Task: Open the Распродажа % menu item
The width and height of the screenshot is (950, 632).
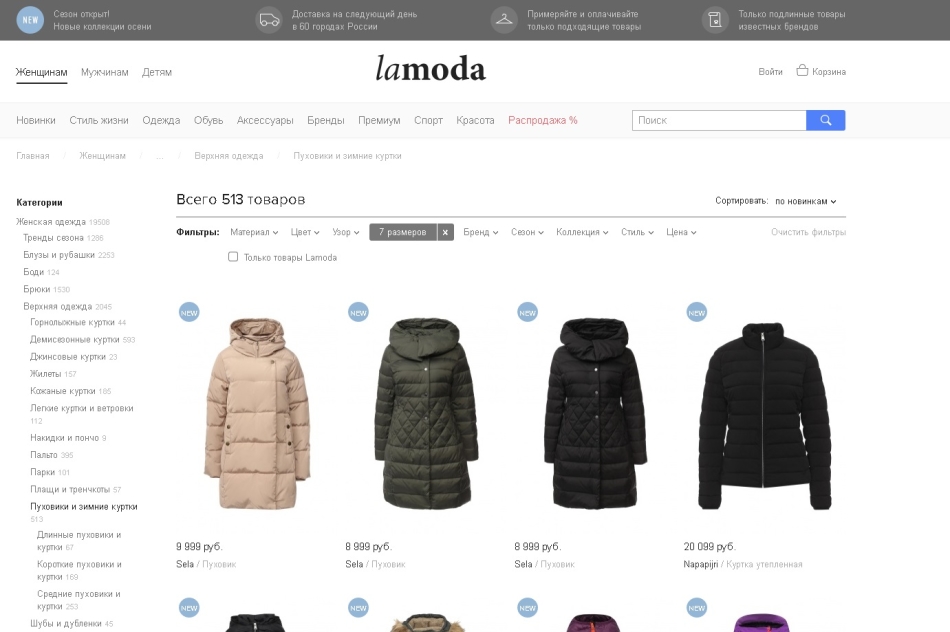Action: (x=543, y=120)
